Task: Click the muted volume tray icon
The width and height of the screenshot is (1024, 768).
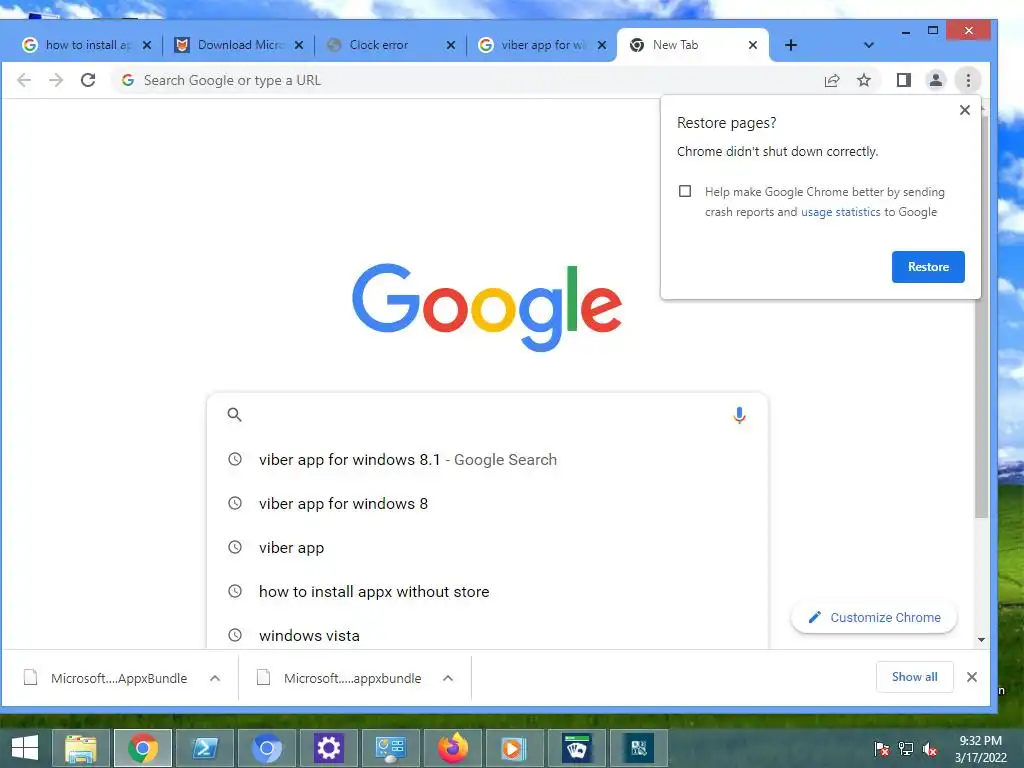Action: point(930,749)
